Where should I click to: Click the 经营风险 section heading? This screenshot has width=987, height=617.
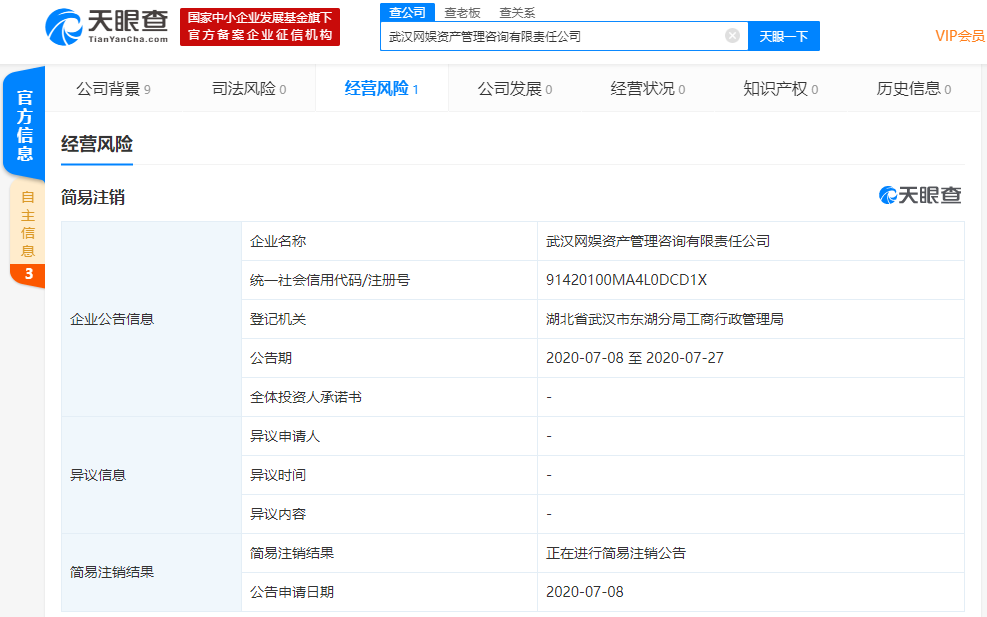(x=97, y=144)
